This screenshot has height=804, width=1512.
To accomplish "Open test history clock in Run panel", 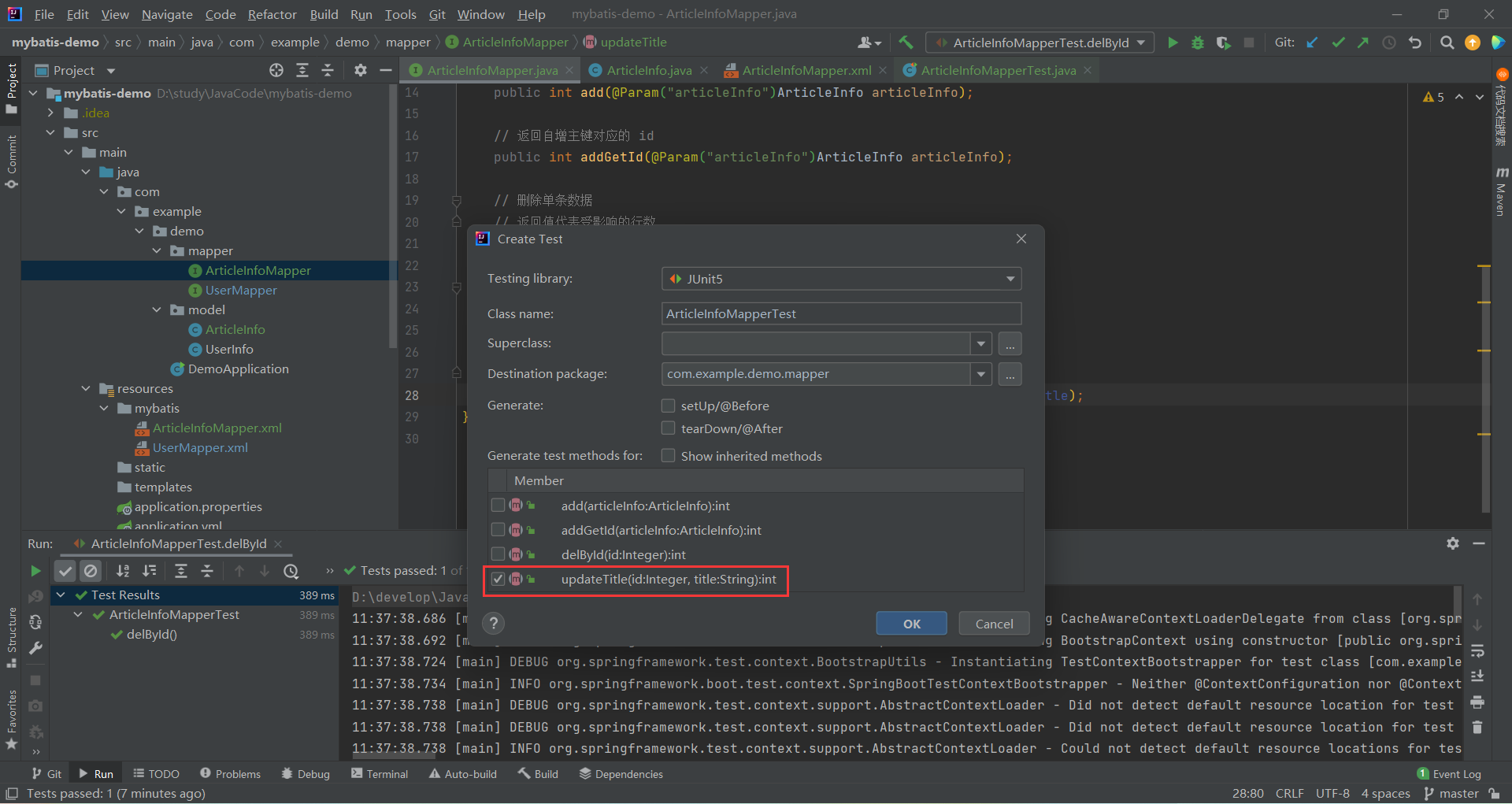I will coord(291,571).
